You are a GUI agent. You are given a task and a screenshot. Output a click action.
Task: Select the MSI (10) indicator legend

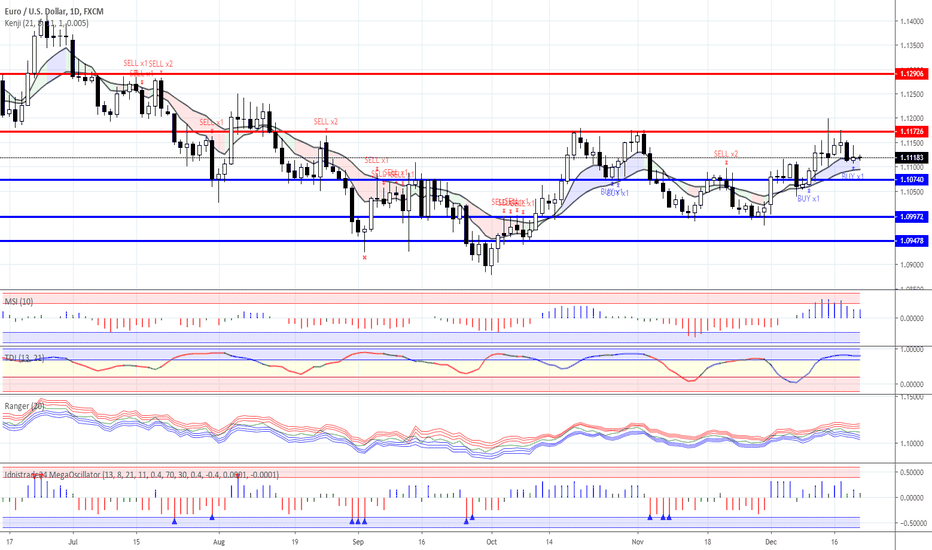[19, 300]
